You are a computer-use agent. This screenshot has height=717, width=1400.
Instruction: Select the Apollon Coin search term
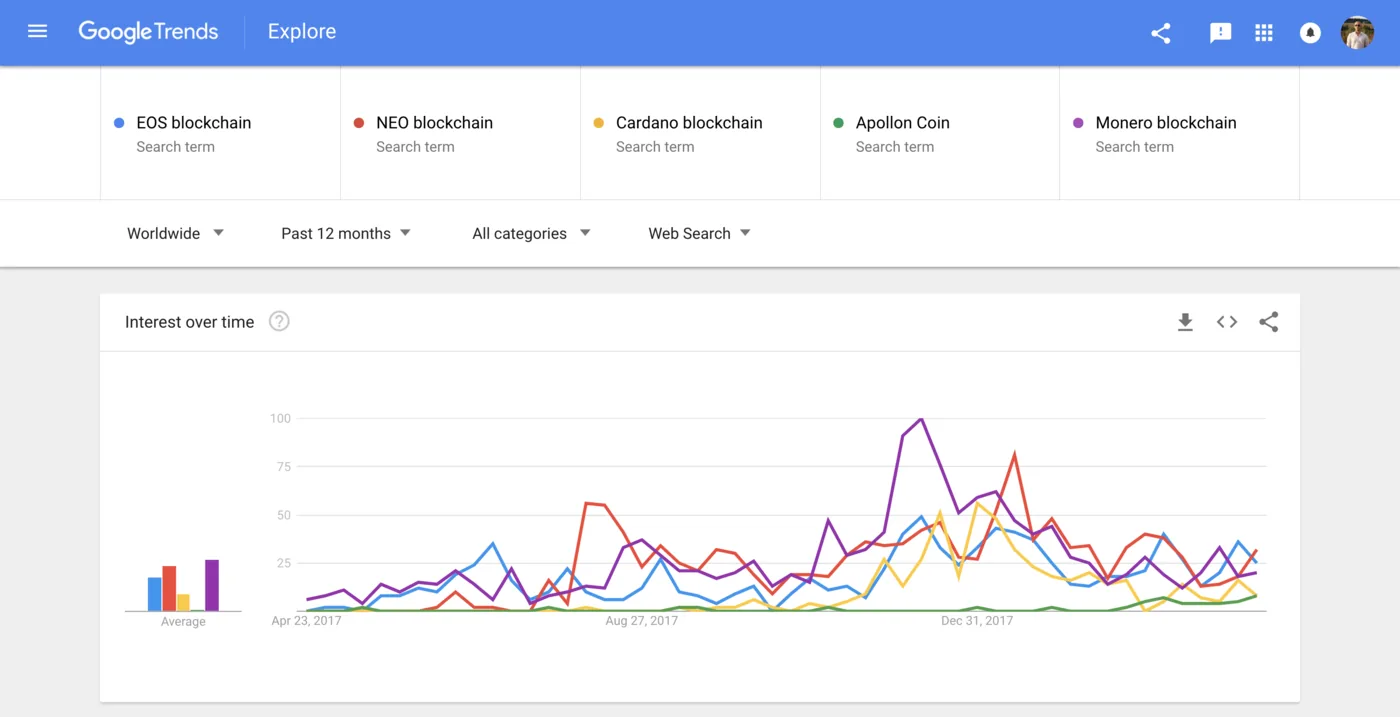tap(940, 133)
